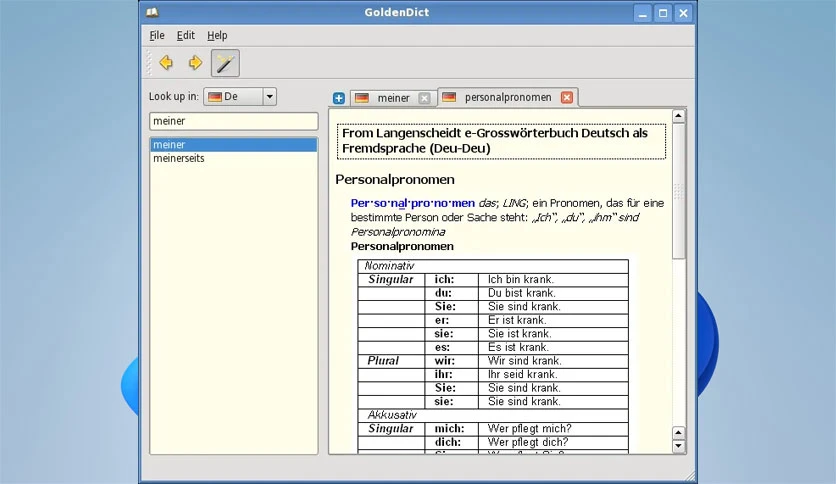Toggle the scan popup wand tool
Screen dimensions: 836x484
tap(225, 63)
